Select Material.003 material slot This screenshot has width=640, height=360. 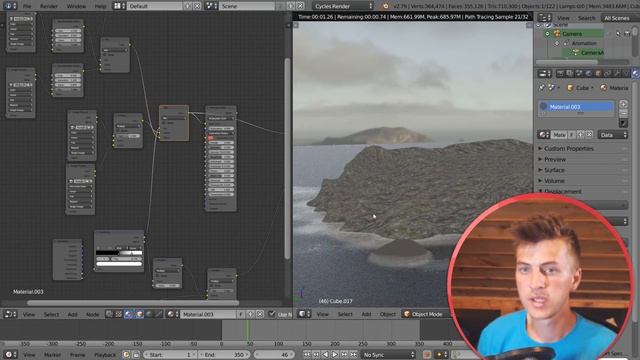tap(576, 107)
